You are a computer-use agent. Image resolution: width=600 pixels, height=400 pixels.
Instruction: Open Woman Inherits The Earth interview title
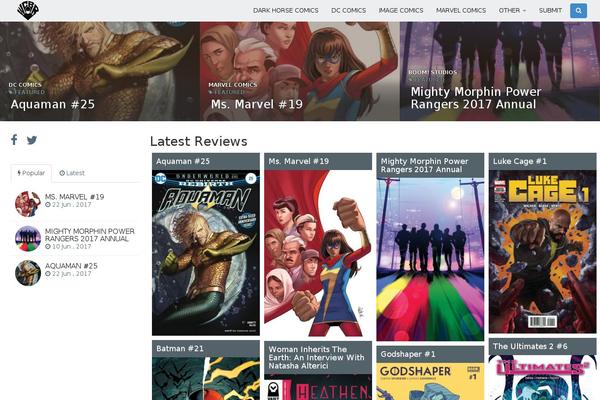coord(316,358)
